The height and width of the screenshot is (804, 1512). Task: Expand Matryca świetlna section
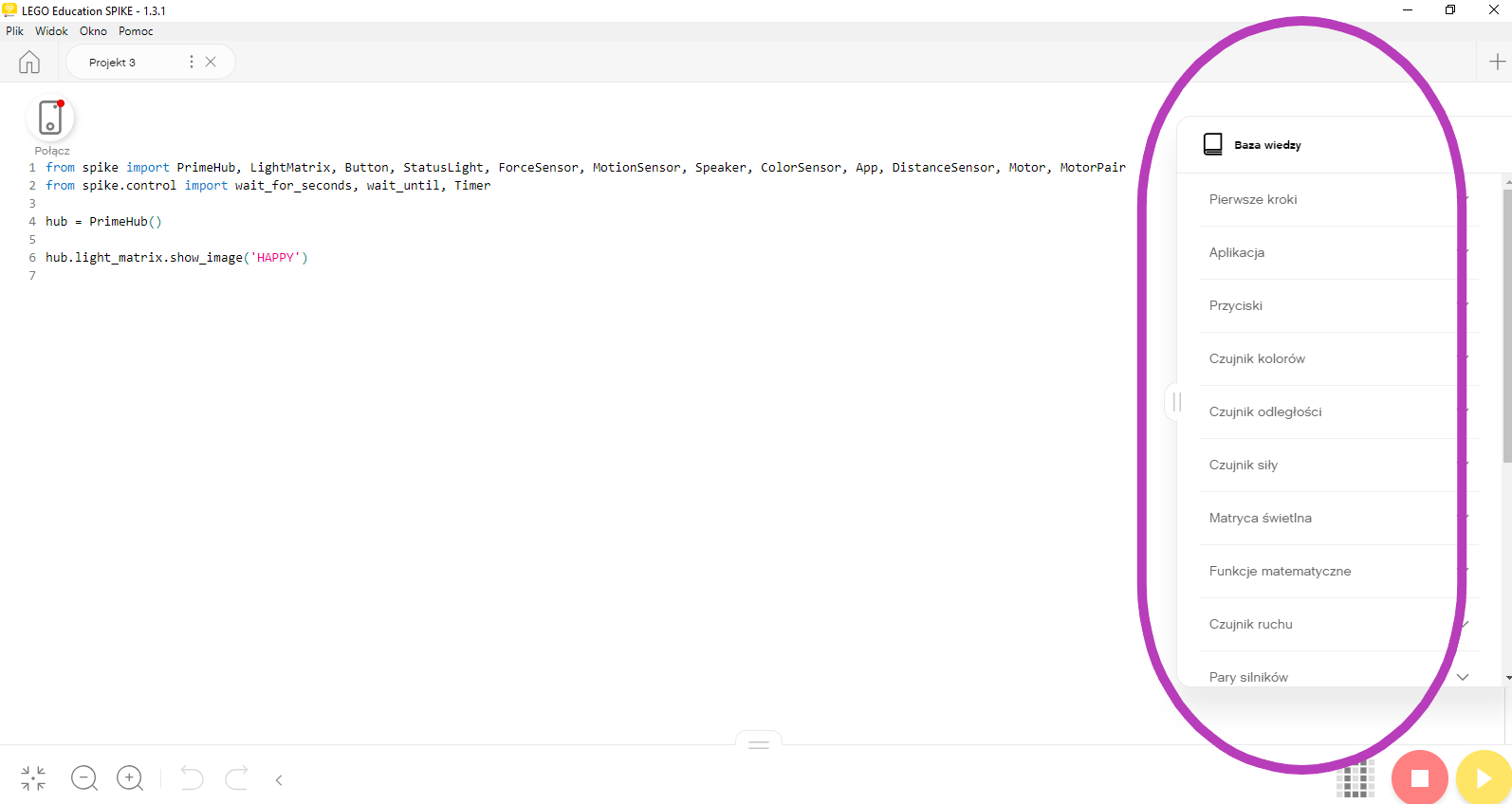pyautogui.click(x=1337, y=518)
